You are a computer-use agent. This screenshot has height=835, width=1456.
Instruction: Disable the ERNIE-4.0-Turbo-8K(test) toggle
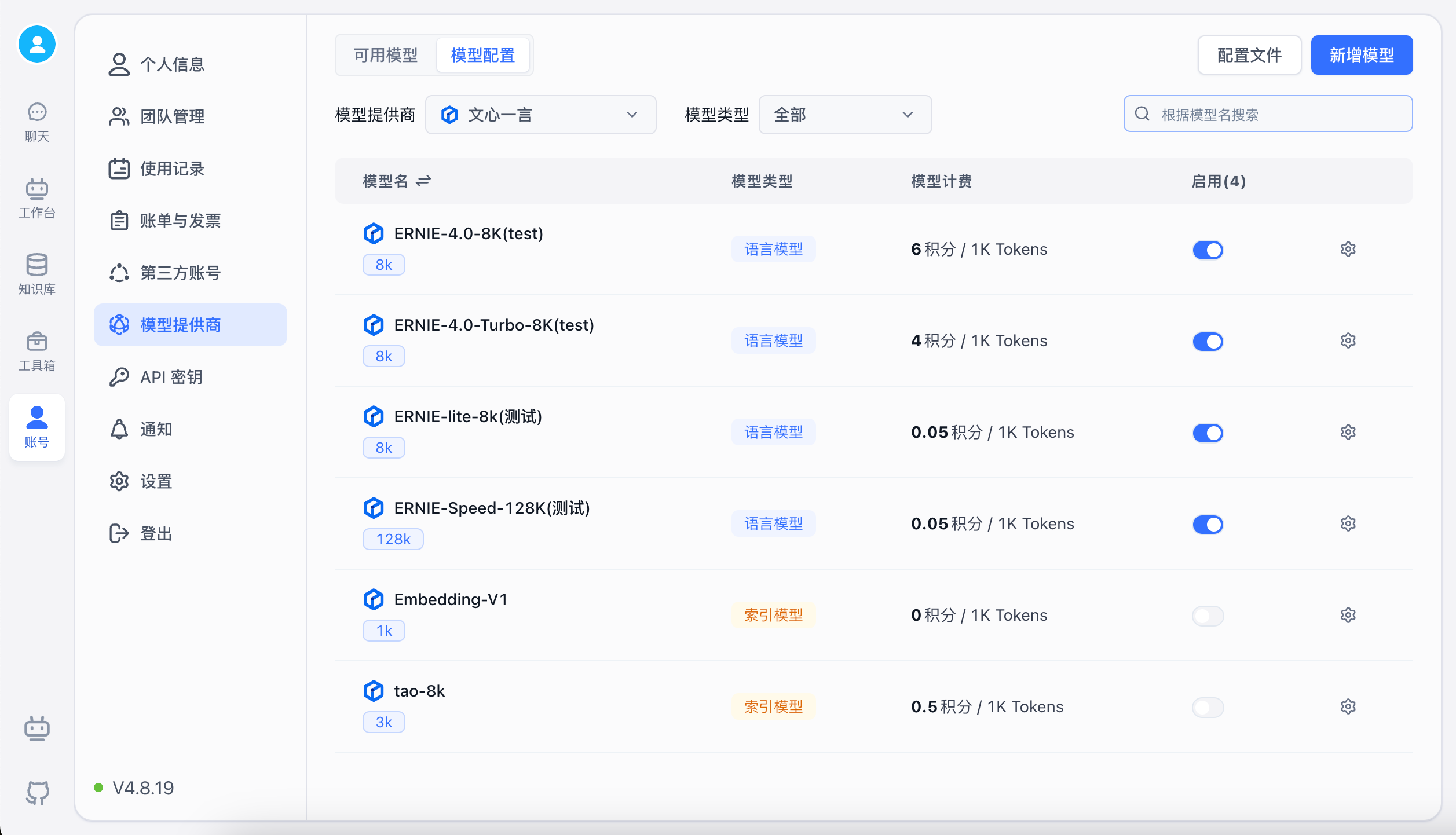pos(1208,341)
